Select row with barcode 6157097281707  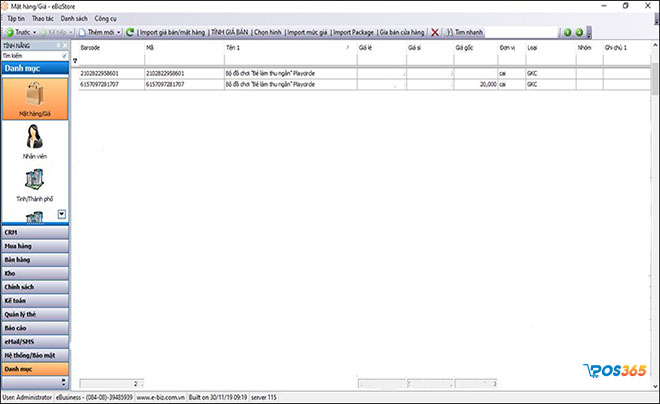pos(365,84)
